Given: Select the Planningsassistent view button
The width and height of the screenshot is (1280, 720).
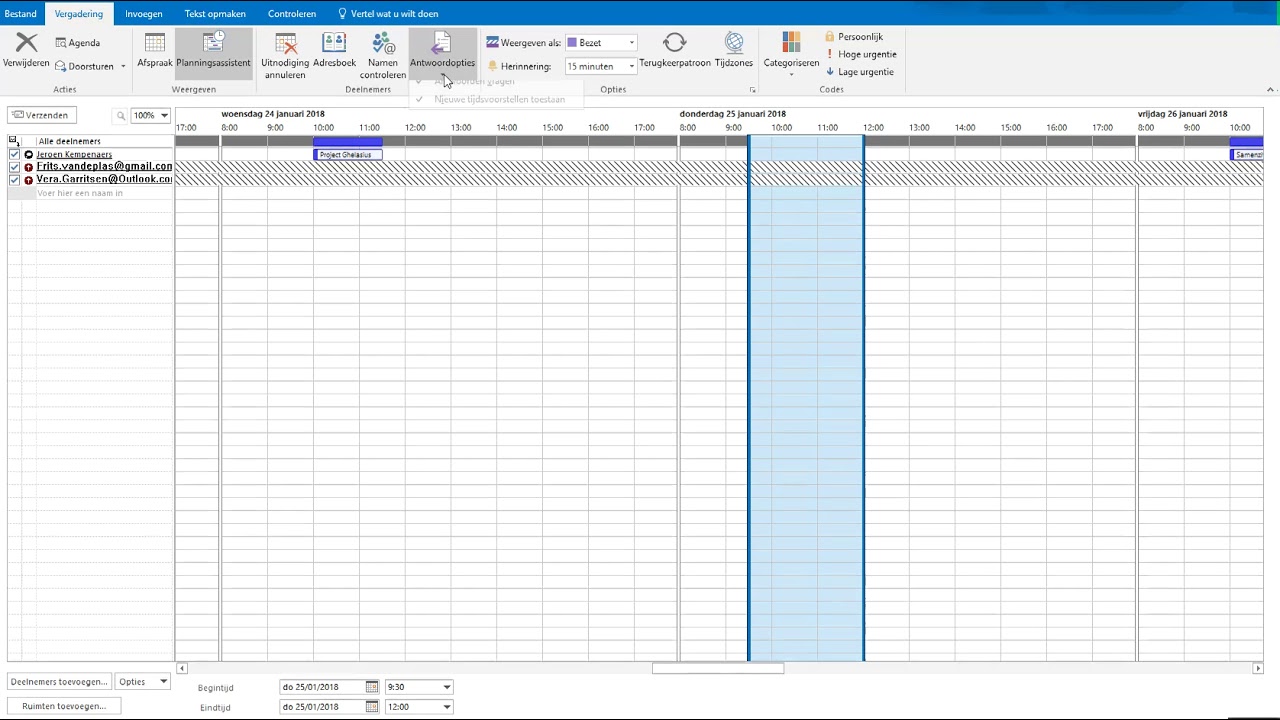Looking at the screenshot, I should (x=213, y=52).
